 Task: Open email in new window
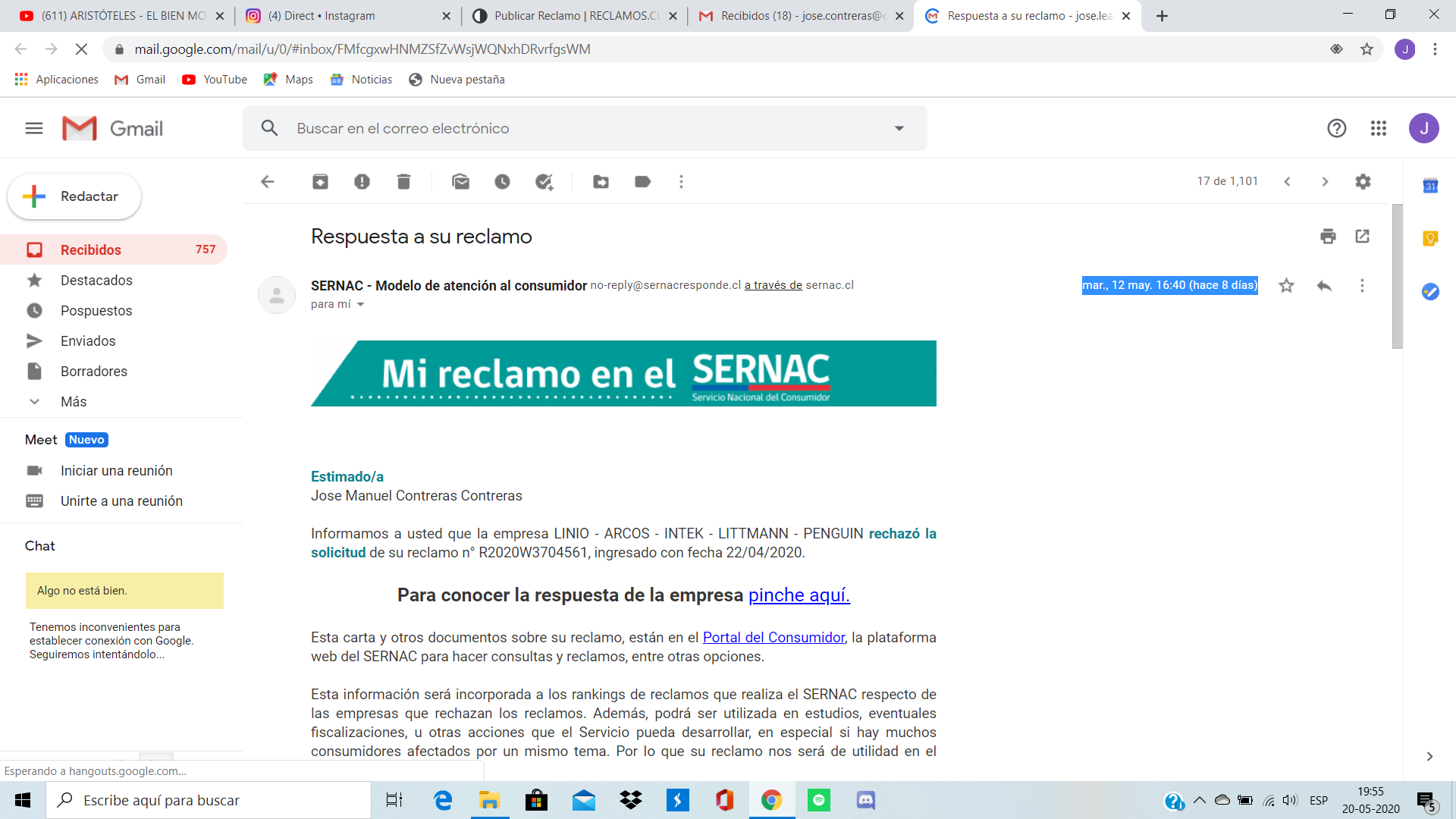pos(1362,236)
